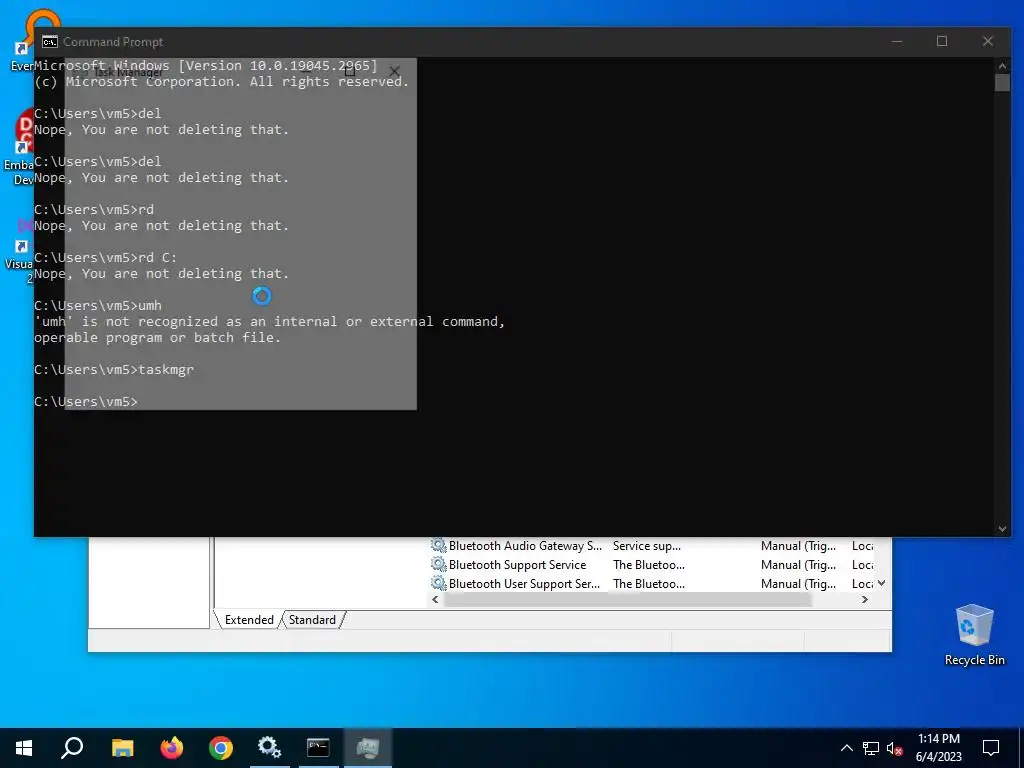Click Command Prompt vertical scrollbar thumb

[1002, 83]
